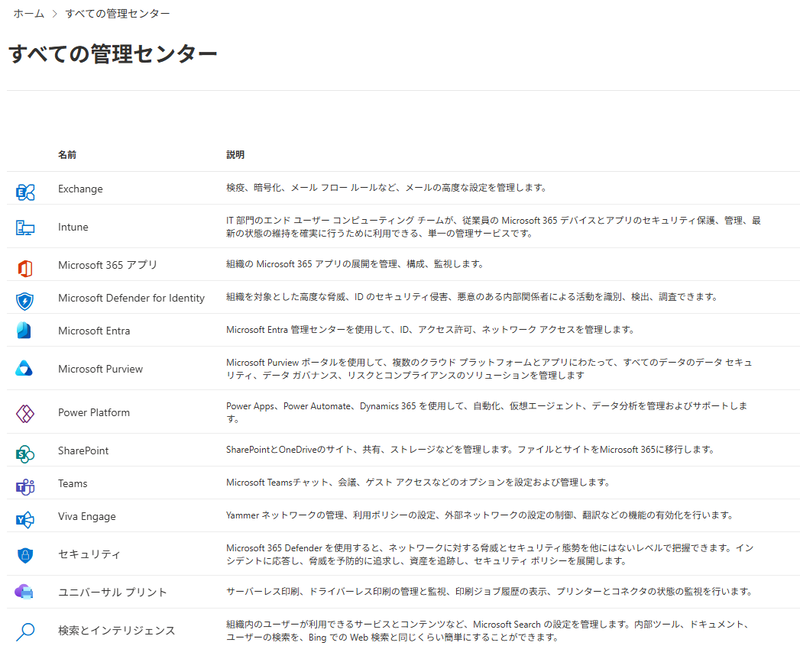Click the 説明 column header
The height and width of the screenshot is (649, 800).
[235, 155]
